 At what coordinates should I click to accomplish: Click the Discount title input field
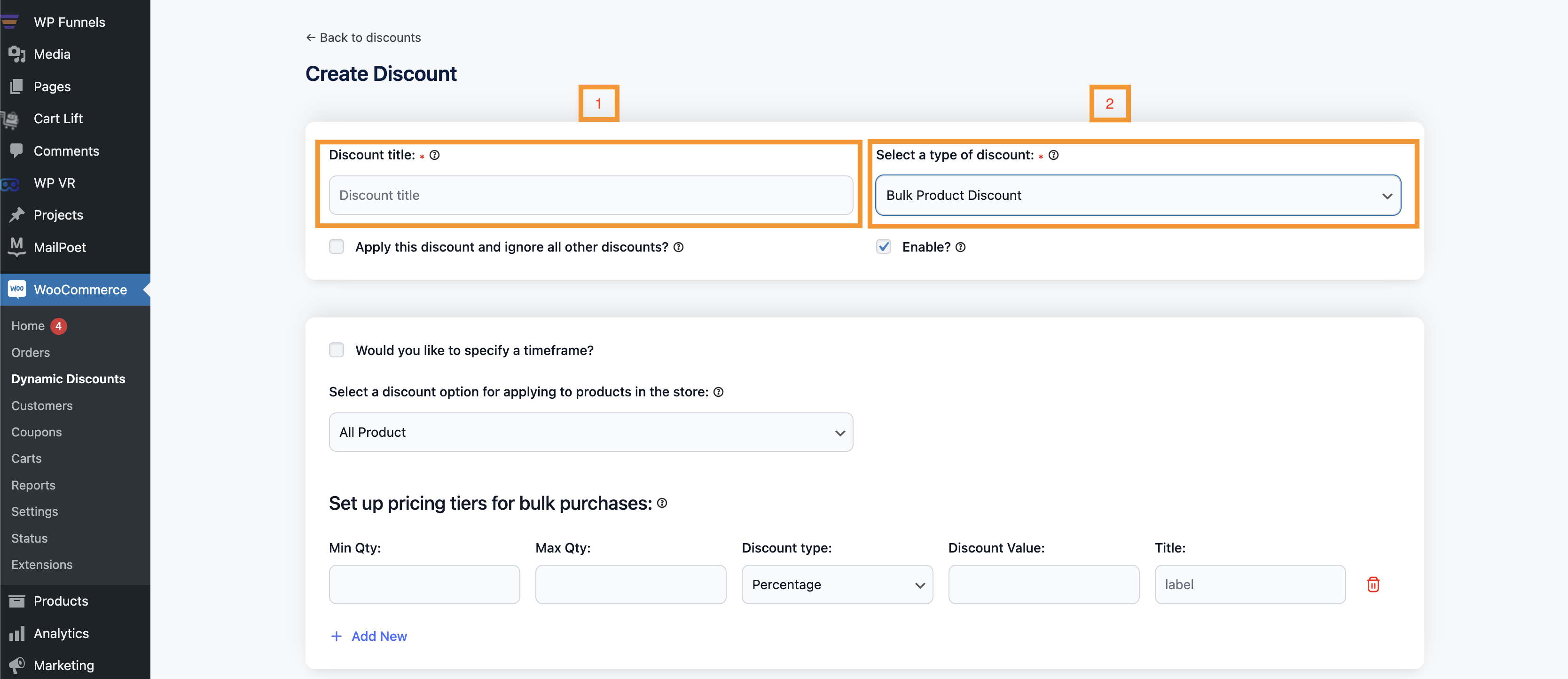(591, 195)
